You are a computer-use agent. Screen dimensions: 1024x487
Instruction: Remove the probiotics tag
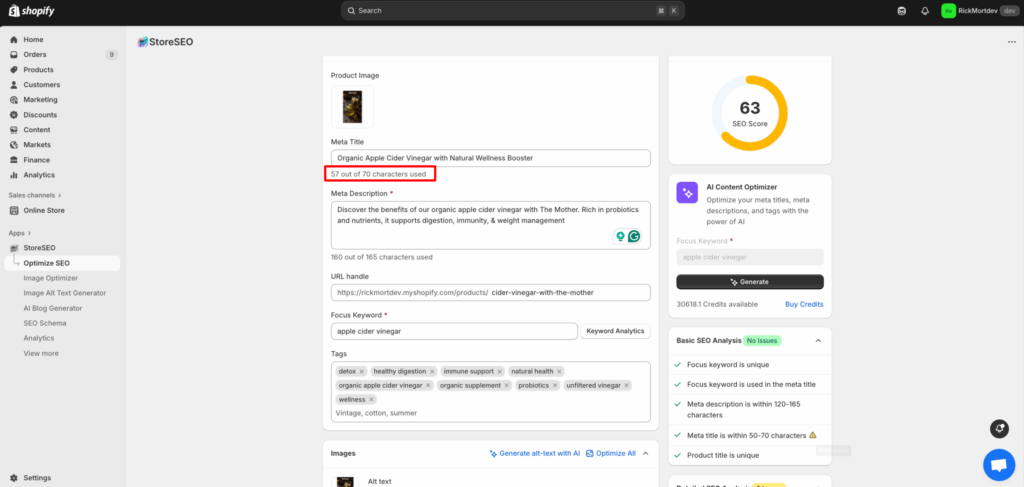555,385
